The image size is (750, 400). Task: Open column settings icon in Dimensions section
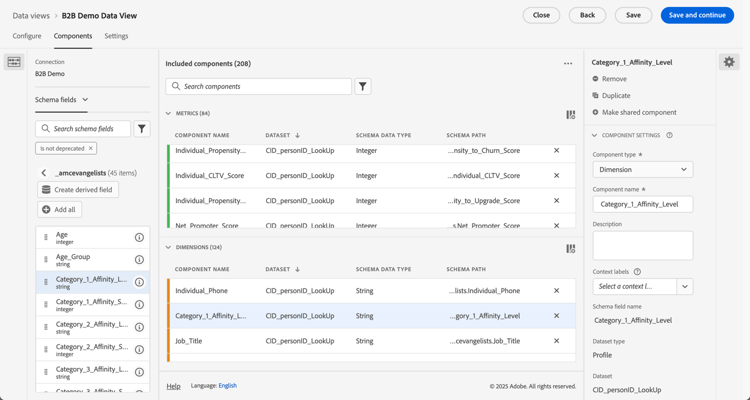click(570, 248)
